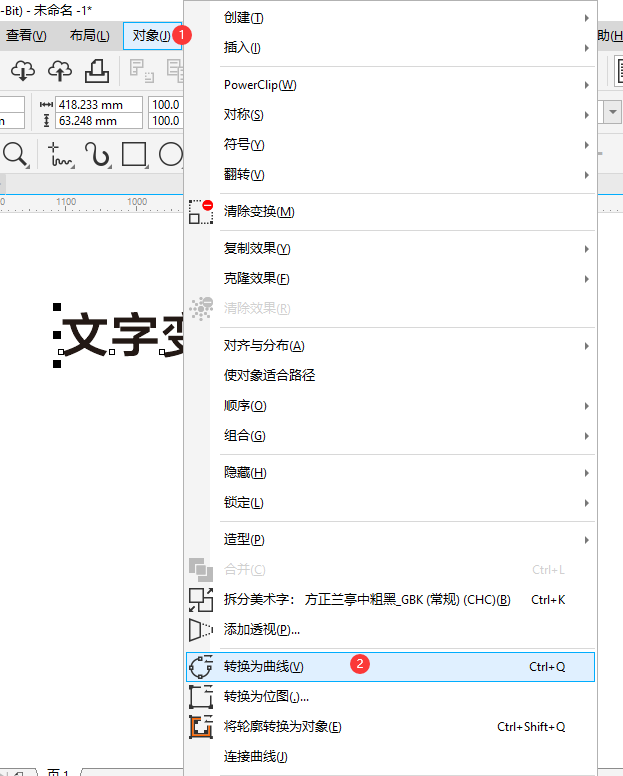The image size is (623, 776).
Task: Click the Convert to Bitmap icon
Action: tap(200, 697)
